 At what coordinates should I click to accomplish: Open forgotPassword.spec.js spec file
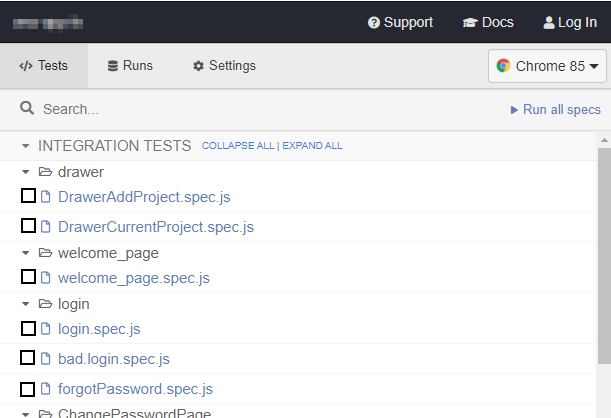135,389
